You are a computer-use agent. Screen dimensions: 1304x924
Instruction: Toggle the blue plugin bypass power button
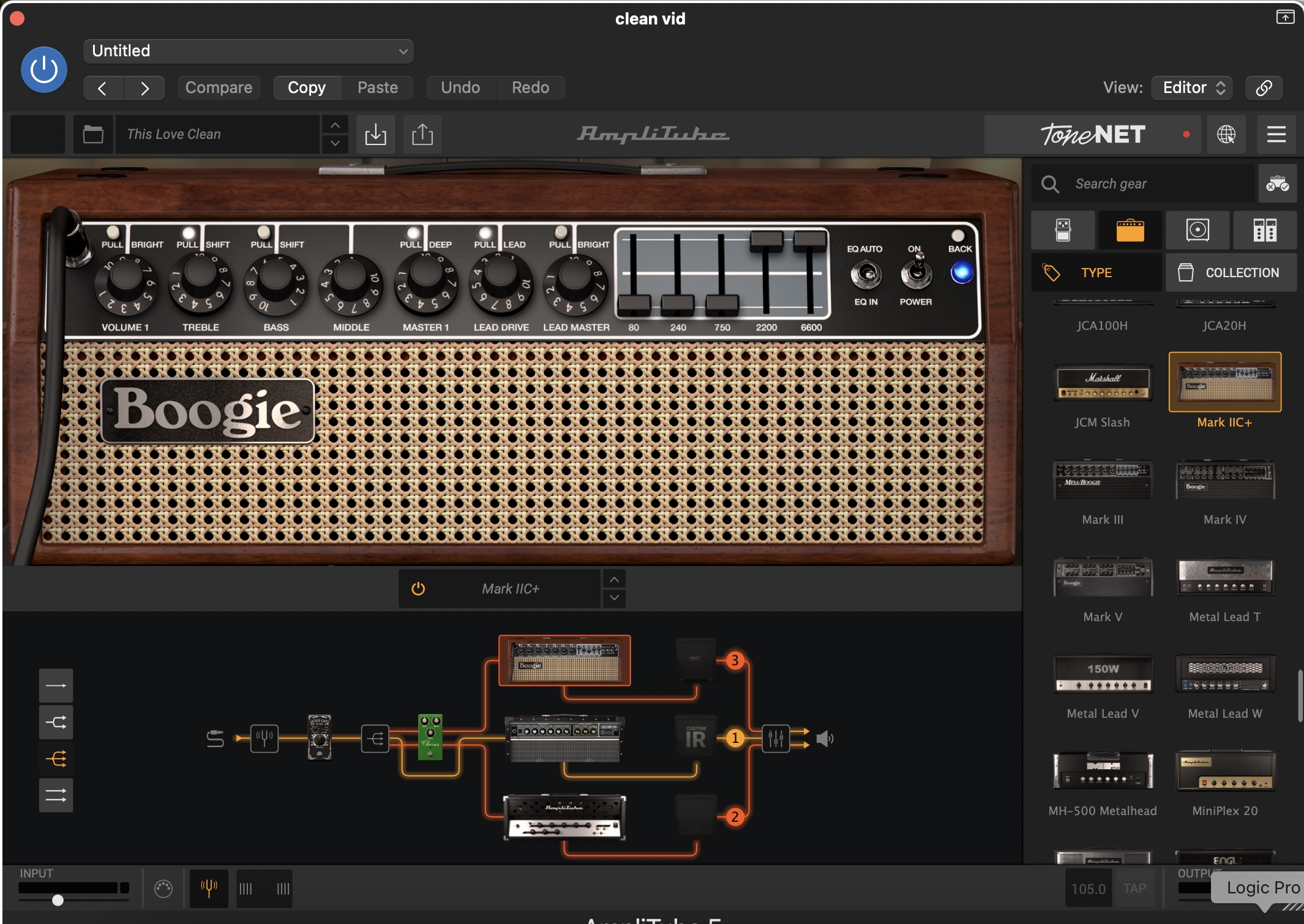[44, 70]
